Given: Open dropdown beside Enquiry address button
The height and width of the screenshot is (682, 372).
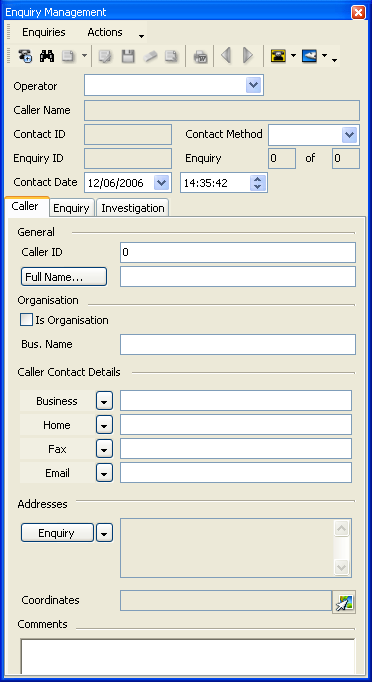Looking at the screenshot, I should (x=104, y=533).
